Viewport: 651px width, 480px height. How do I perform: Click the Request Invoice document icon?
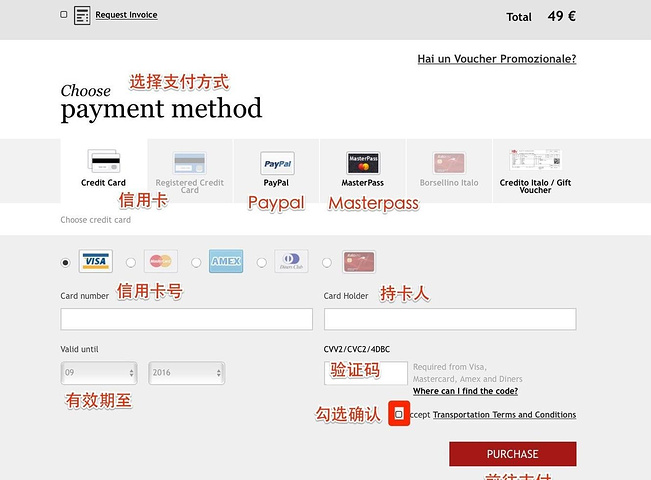(82, 15)
